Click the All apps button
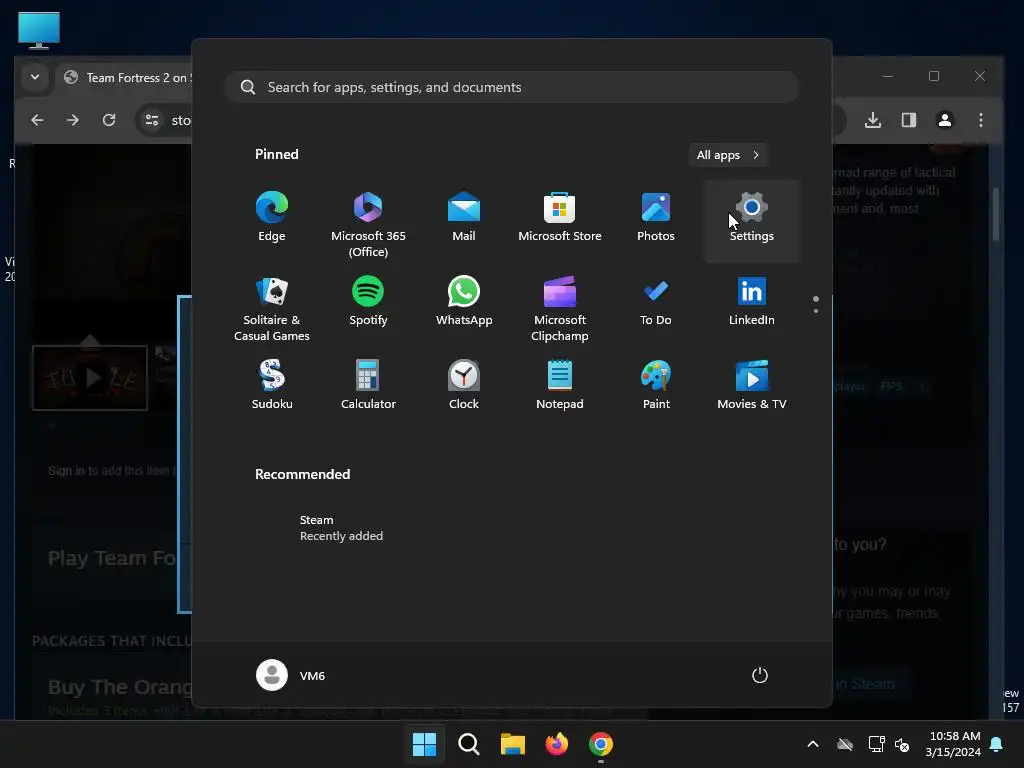Image resolution: width=1024 pixels, height=768 pixels. coord(728,155)
